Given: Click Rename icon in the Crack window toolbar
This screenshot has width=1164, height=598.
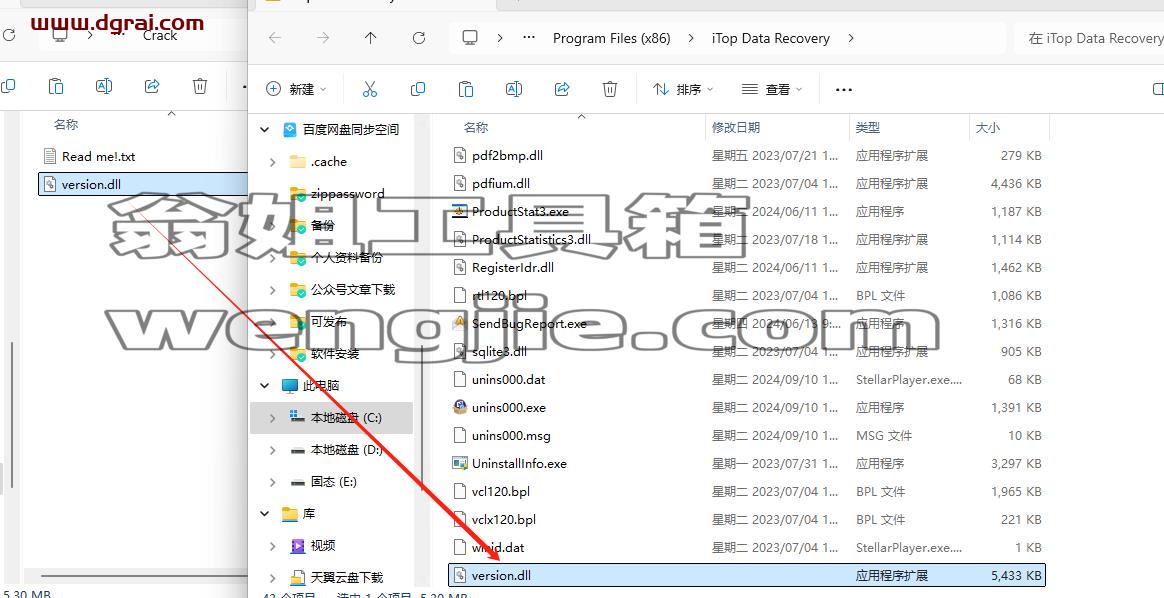Looking at the screenshot, I should 104,86.
